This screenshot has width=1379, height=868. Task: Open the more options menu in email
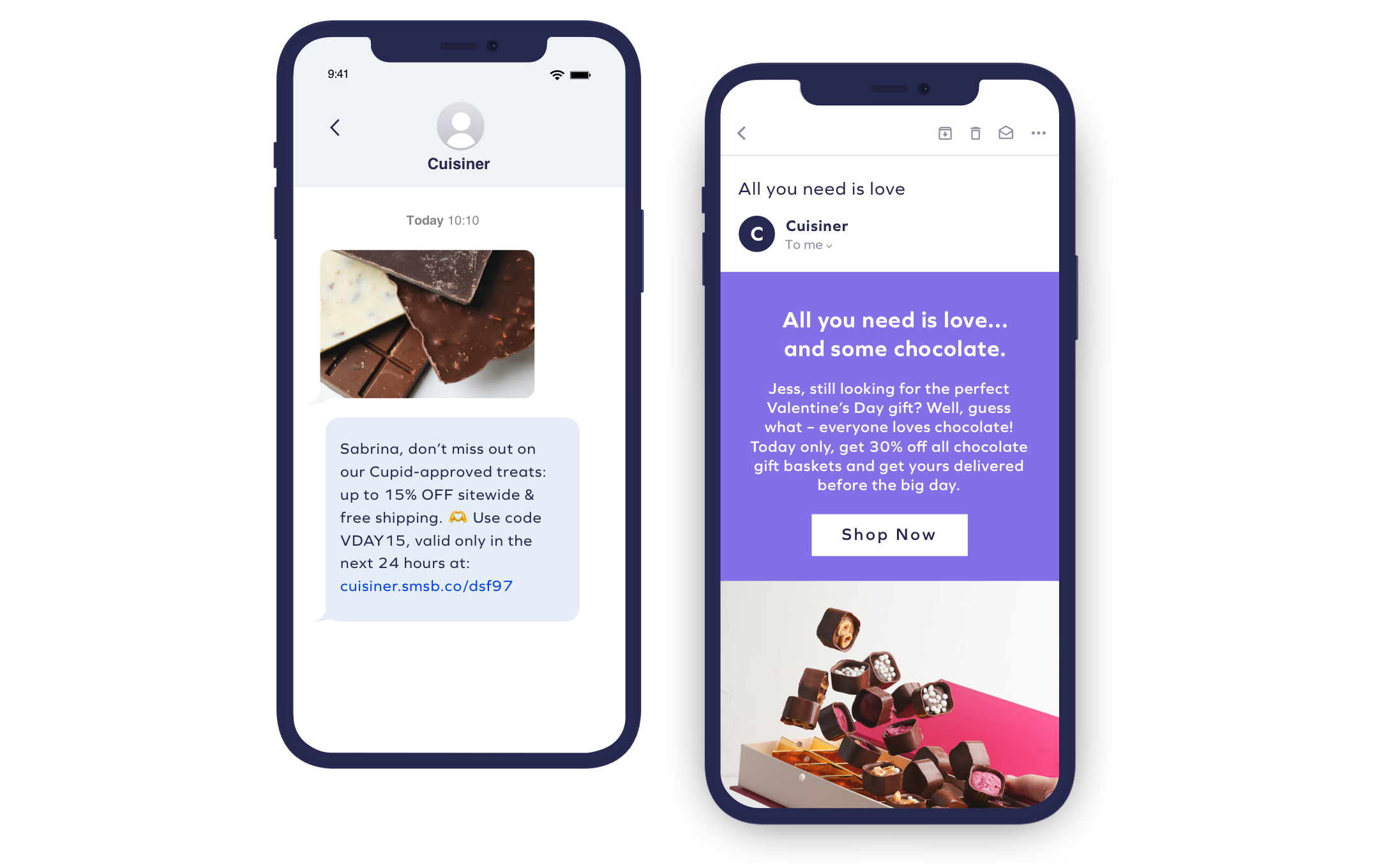1042,132
